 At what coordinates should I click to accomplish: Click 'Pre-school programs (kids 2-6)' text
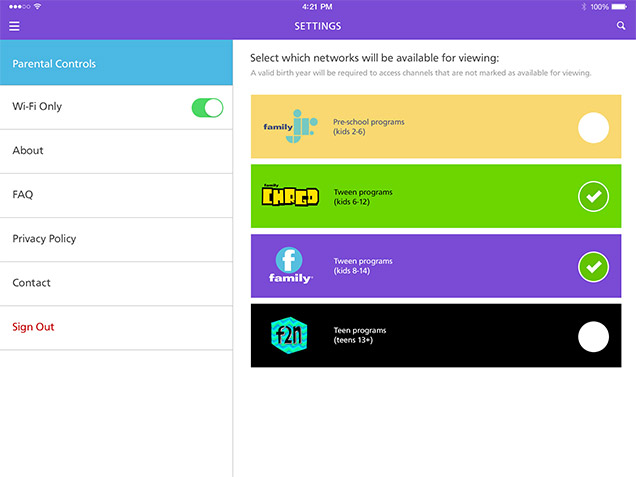368,127
